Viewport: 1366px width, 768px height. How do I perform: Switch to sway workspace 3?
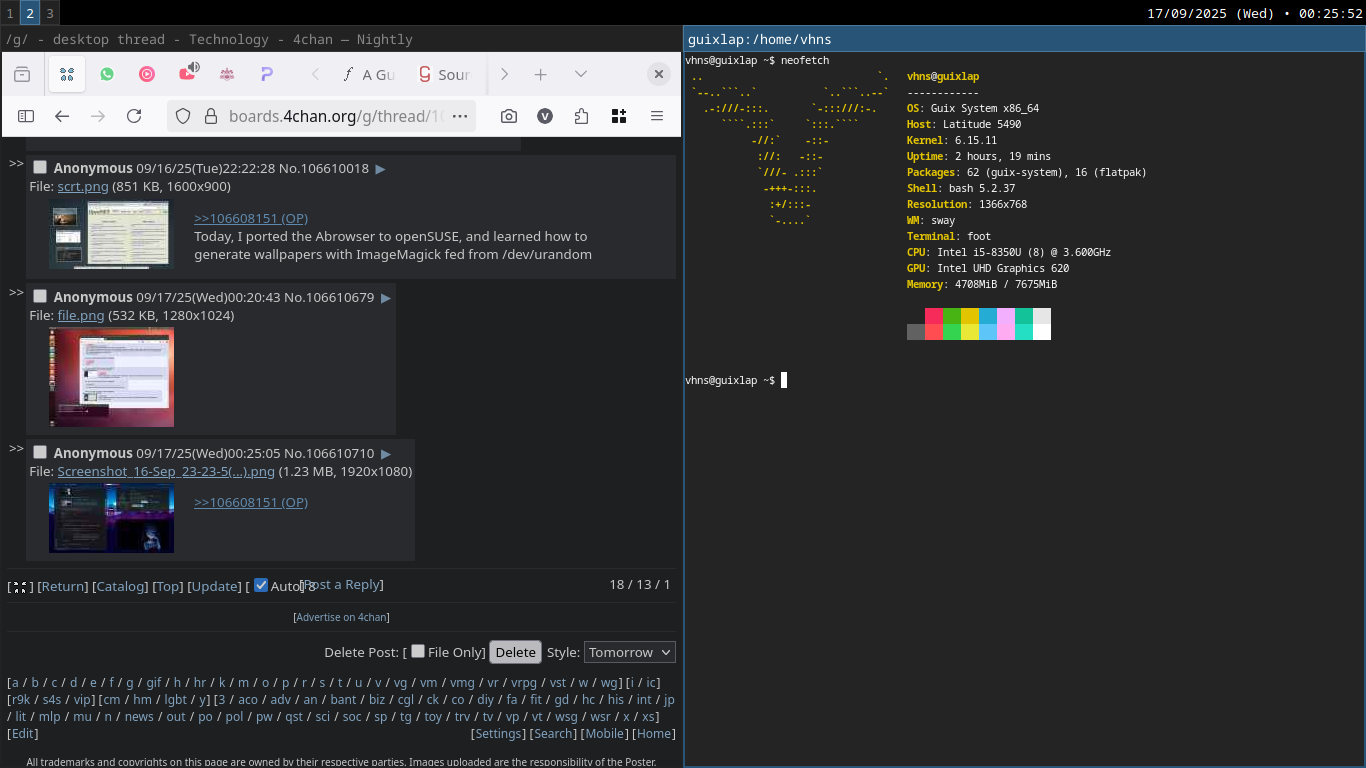pyautogui.click(x=49, y=13)
